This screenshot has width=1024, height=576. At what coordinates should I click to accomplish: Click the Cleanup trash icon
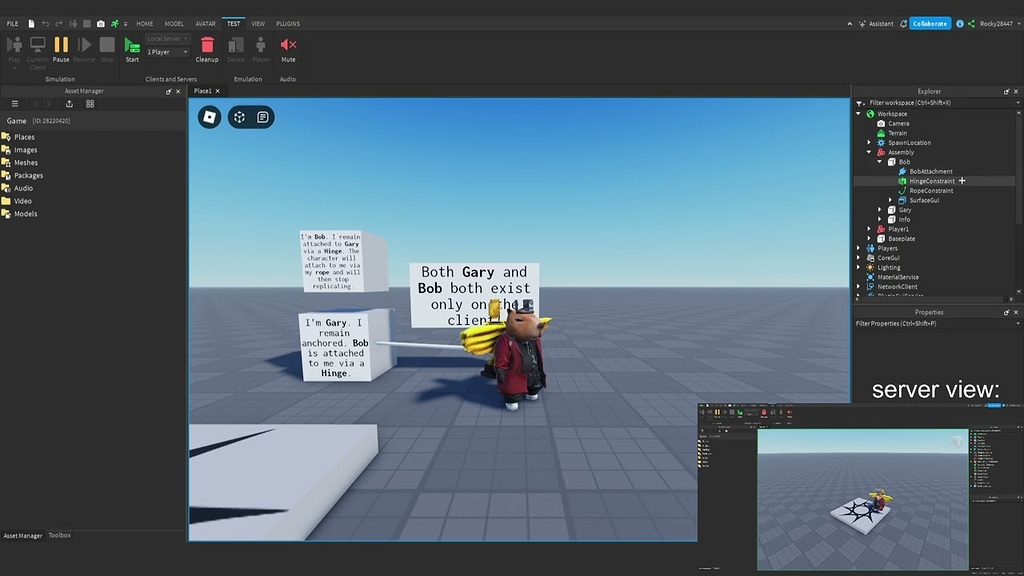point(207,47)
